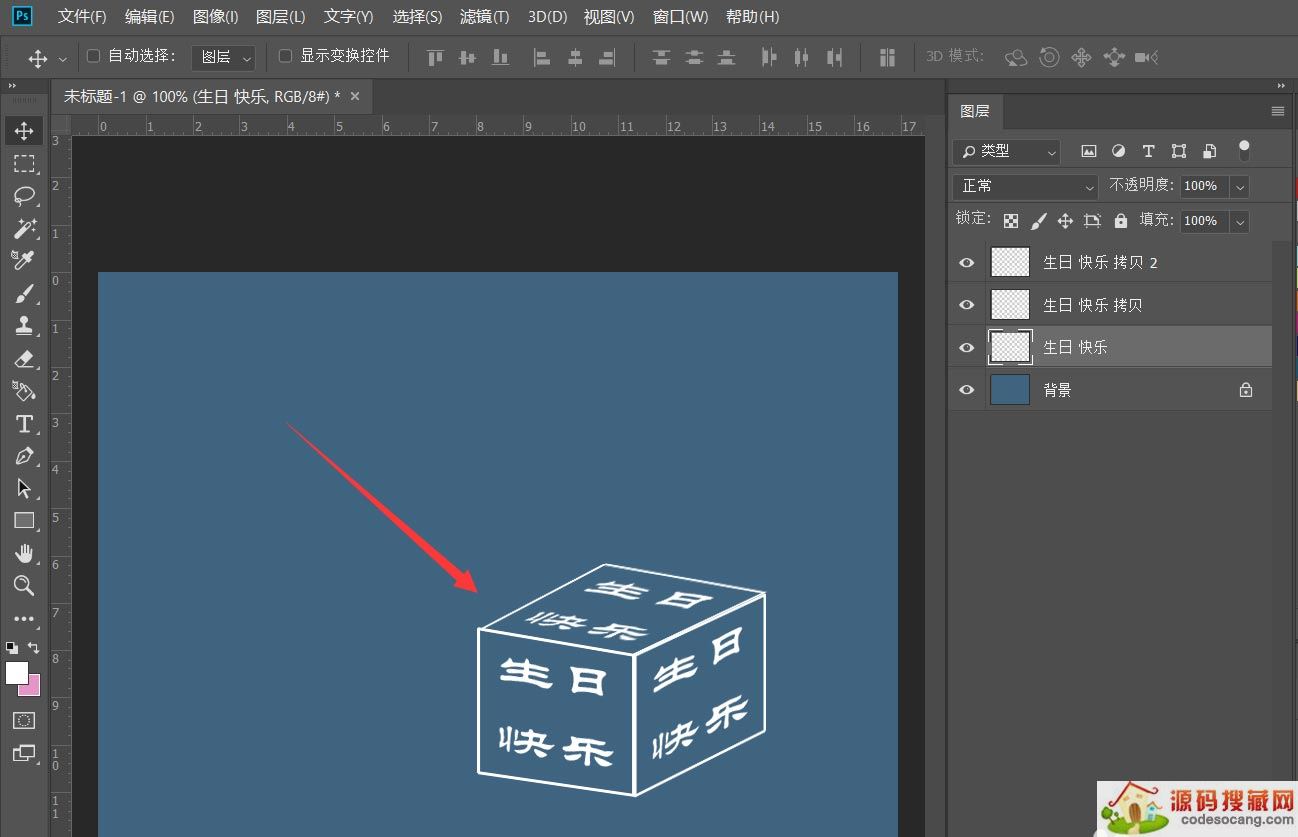Open the 类型 layer filter dropdown
Image resolution: width=1298 pixels, height=837 pixels.
tap(1006, 151)
